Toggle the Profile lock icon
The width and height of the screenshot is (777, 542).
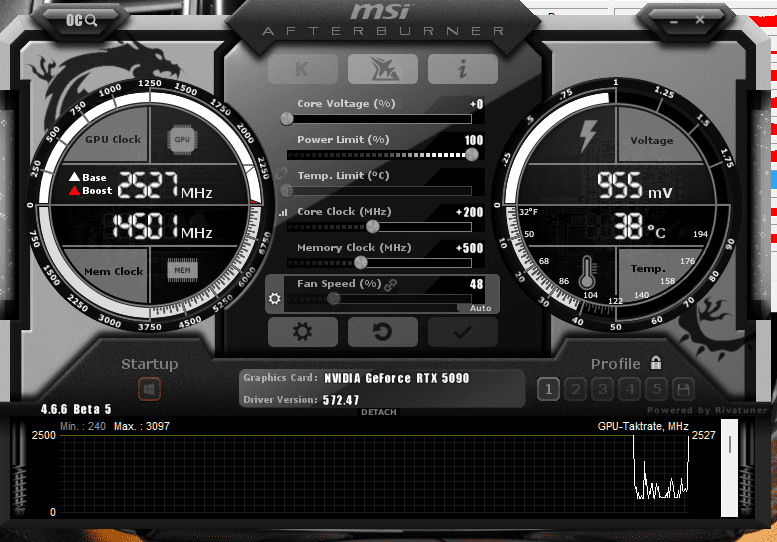click(656, 363)
